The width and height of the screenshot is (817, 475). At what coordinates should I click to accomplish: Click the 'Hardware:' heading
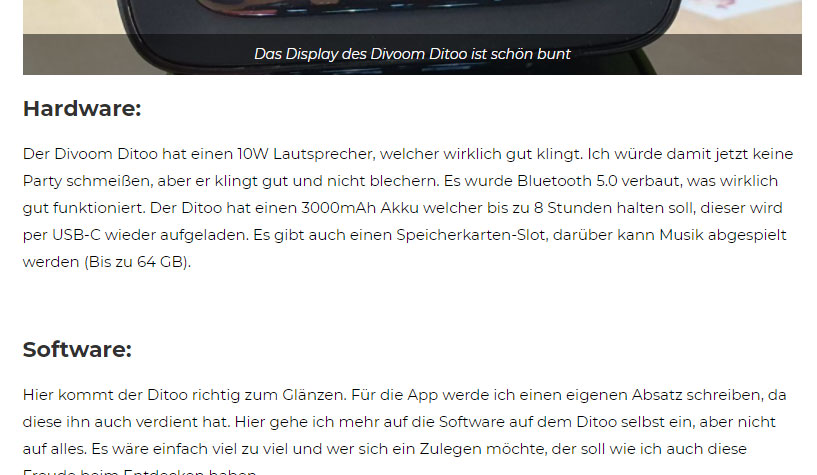[x=82, y=109]
